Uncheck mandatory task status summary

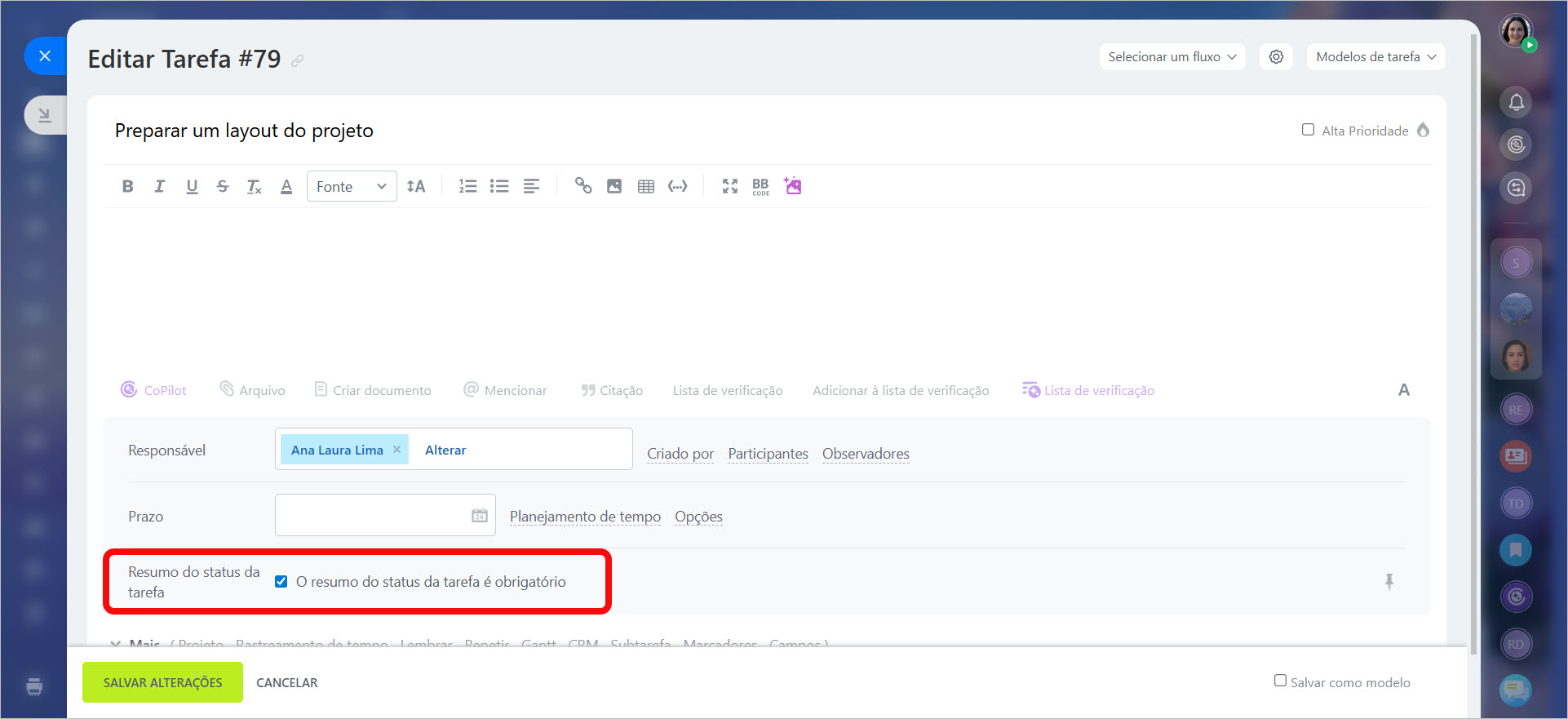[281, 581]
